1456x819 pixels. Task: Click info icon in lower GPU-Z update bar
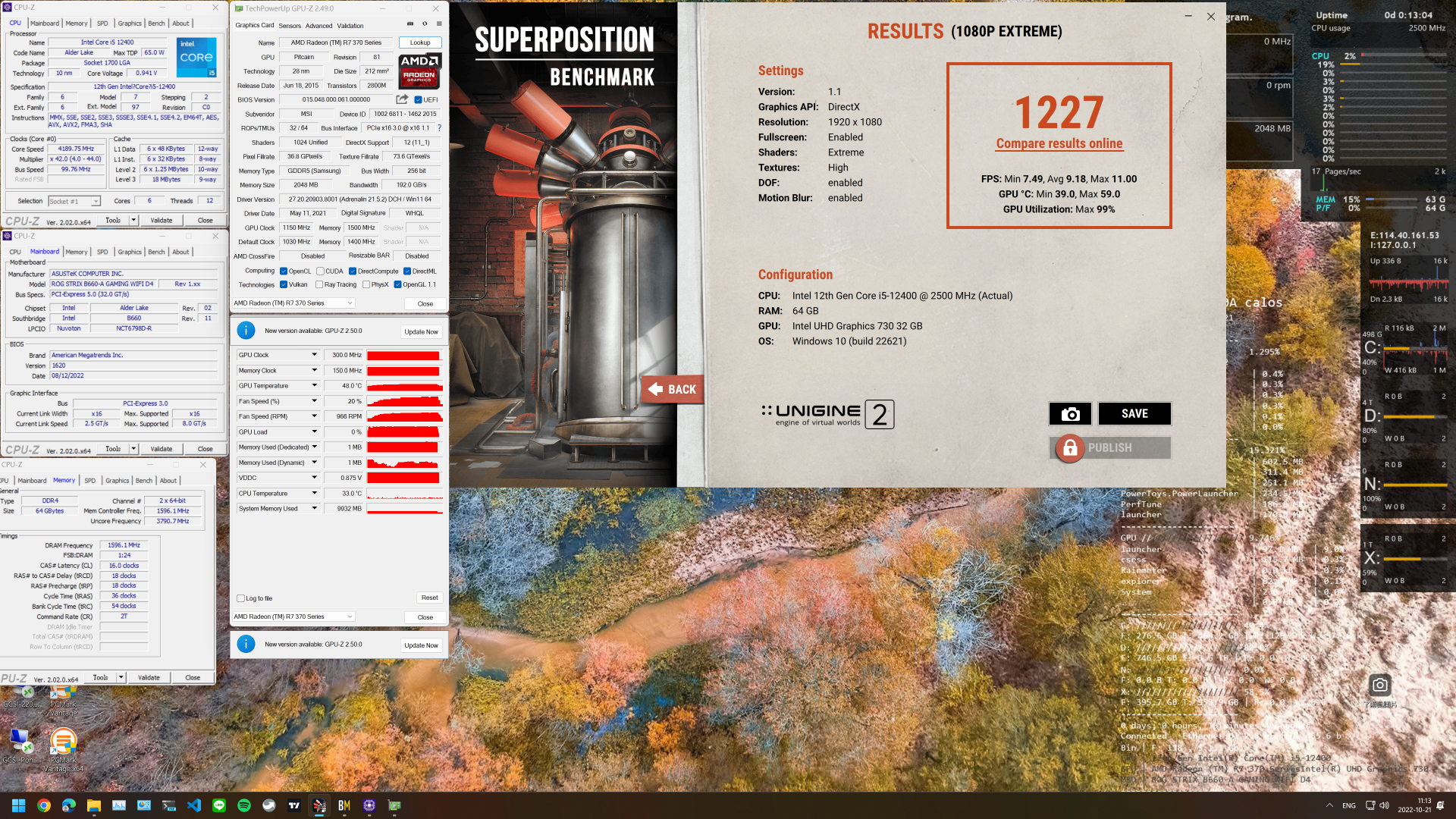click(246, 644)
